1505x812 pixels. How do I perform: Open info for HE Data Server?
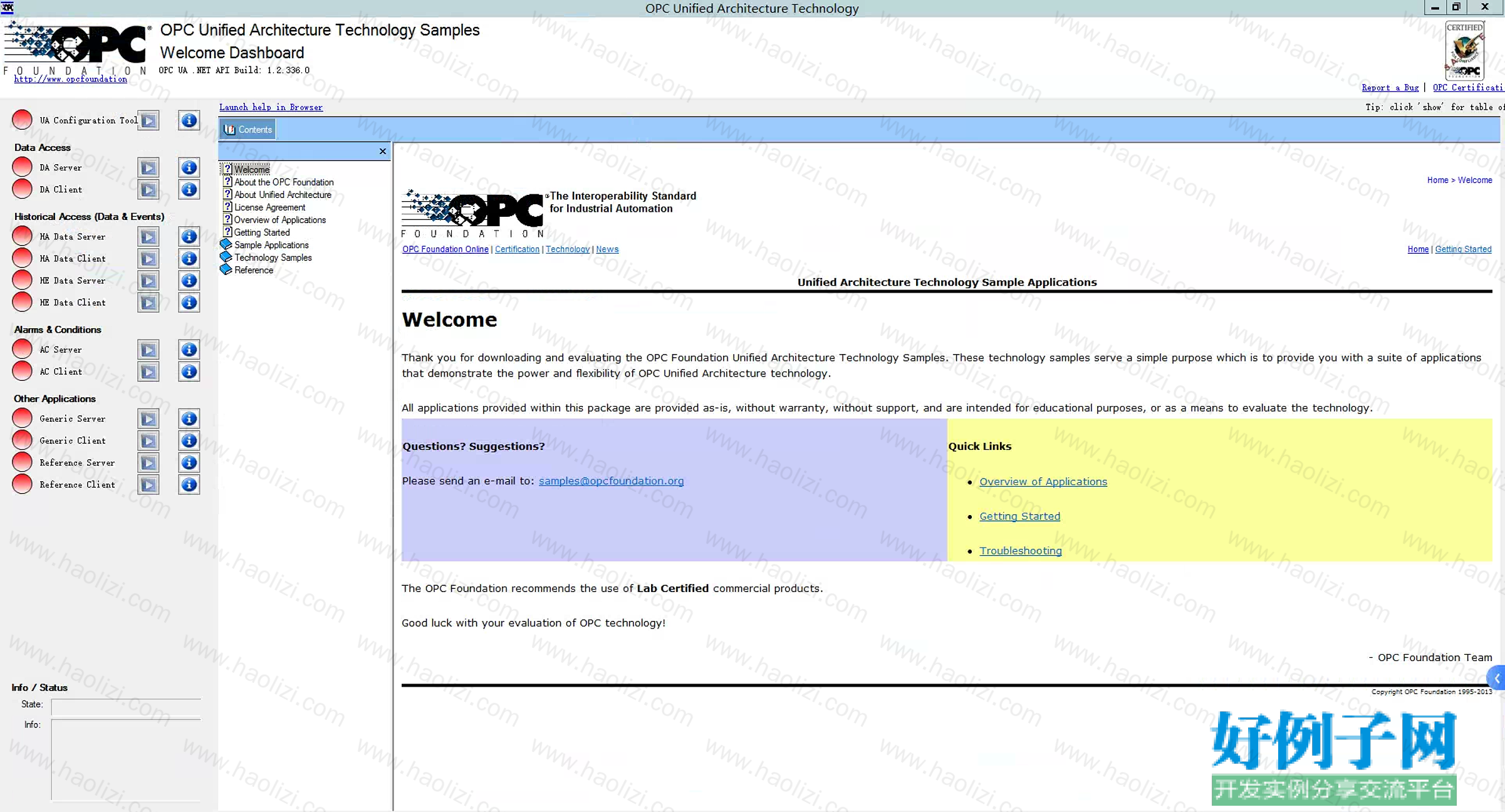[189, 280]
